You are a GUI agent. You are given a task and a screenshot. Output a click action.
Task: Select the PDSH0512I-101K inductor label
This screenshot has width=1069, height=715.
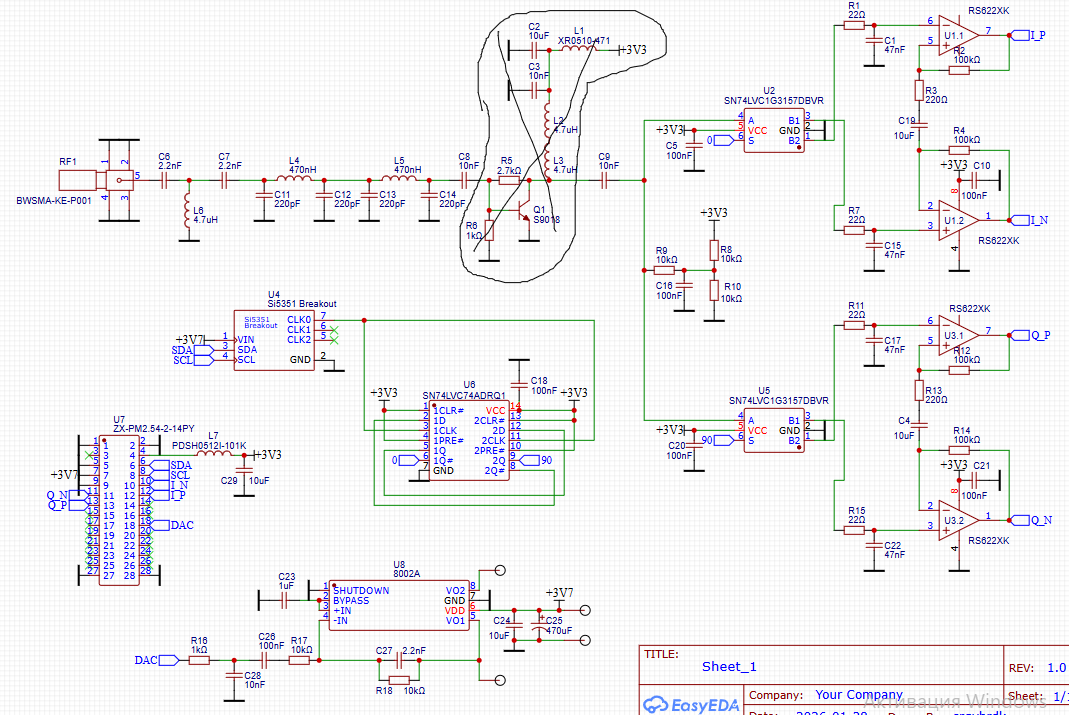(x=209, y=446)
